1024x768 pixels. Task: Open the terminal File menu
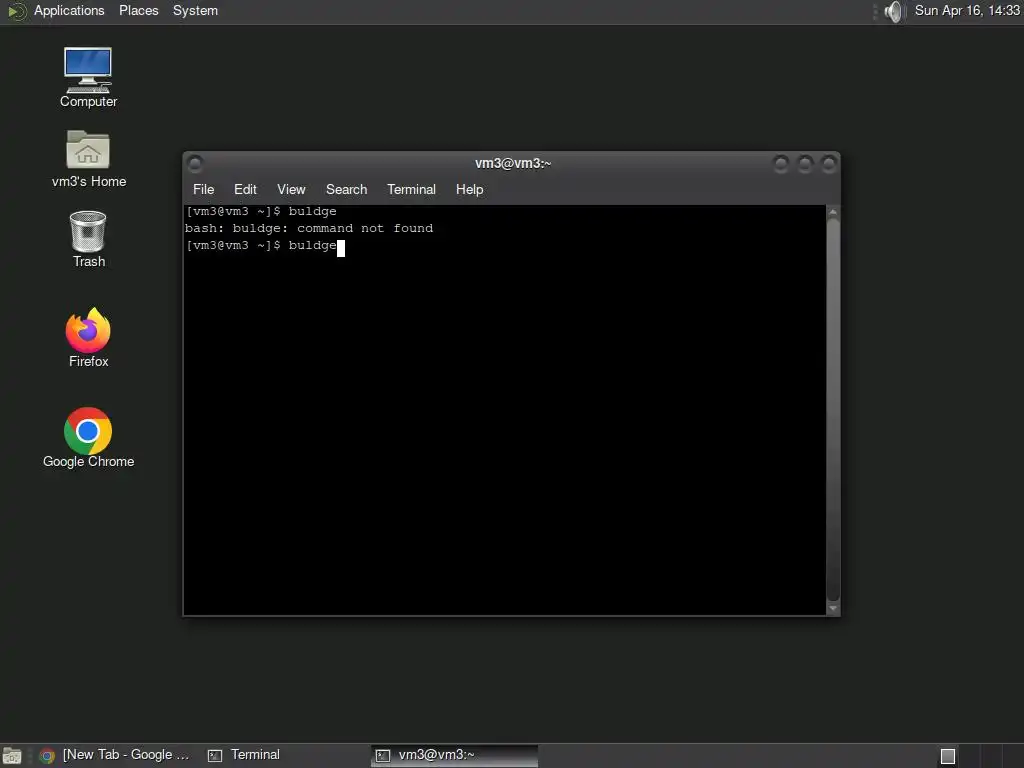203,189
